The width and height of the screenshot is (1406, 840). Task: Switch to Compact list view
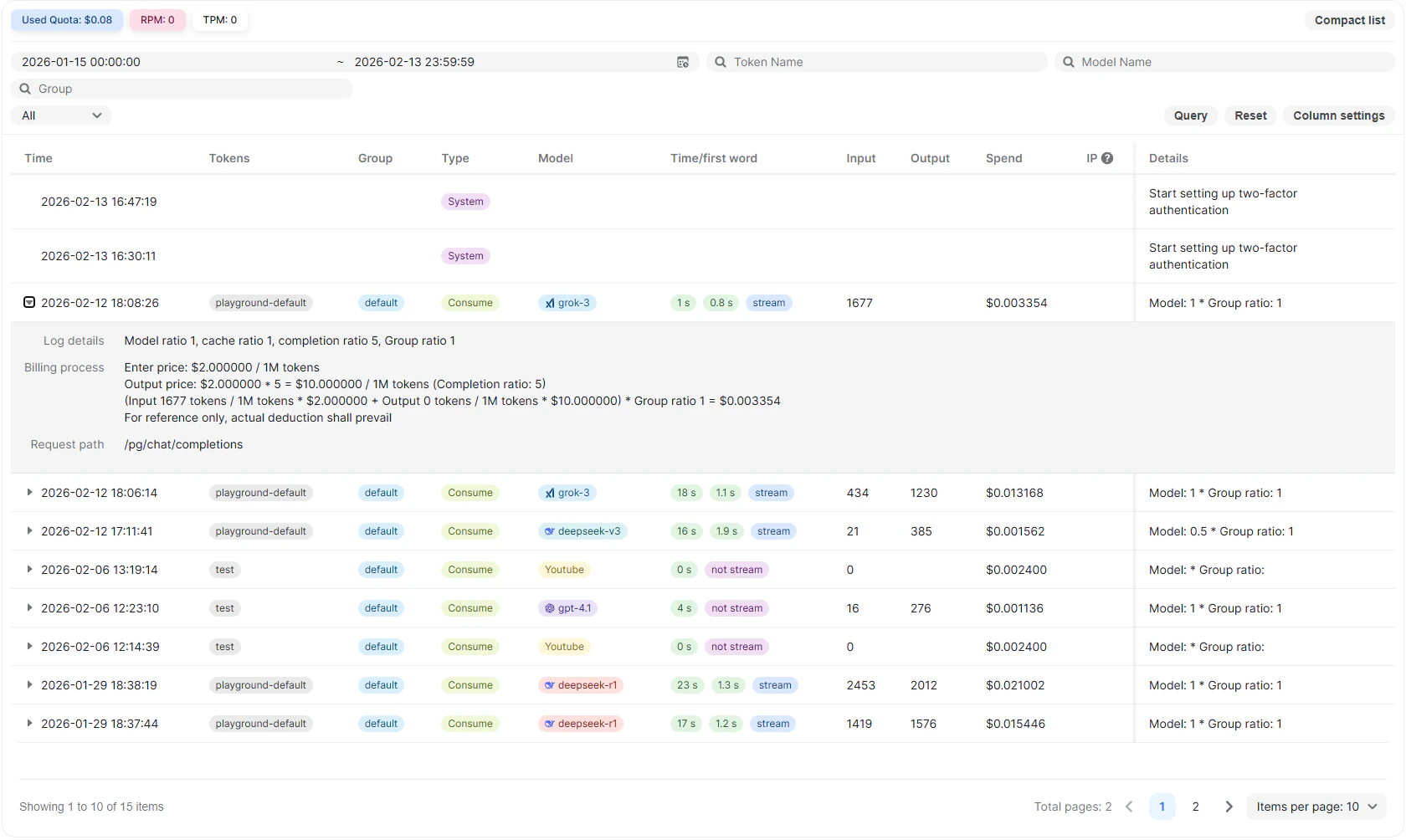click(1348, 19)
